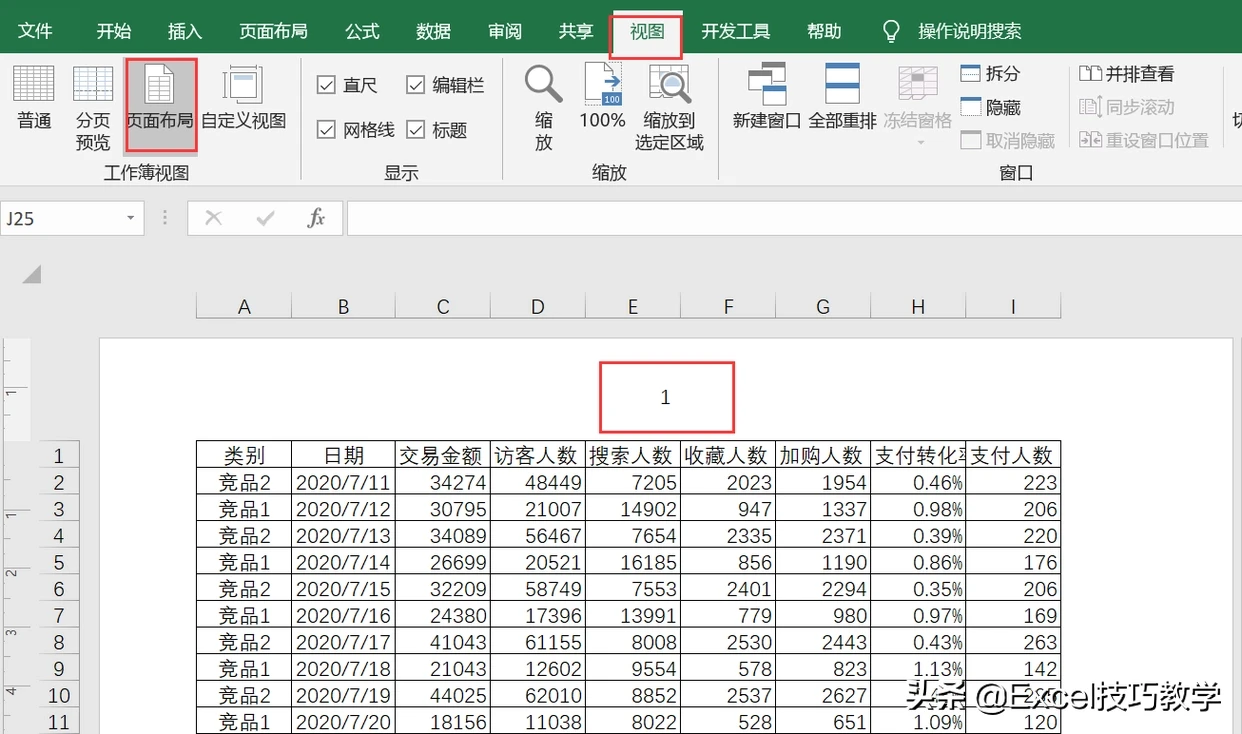The width and height of the screenshot is (1242, 734).
Task: Open the Insert (插入) tab
Action: (185, 31)
